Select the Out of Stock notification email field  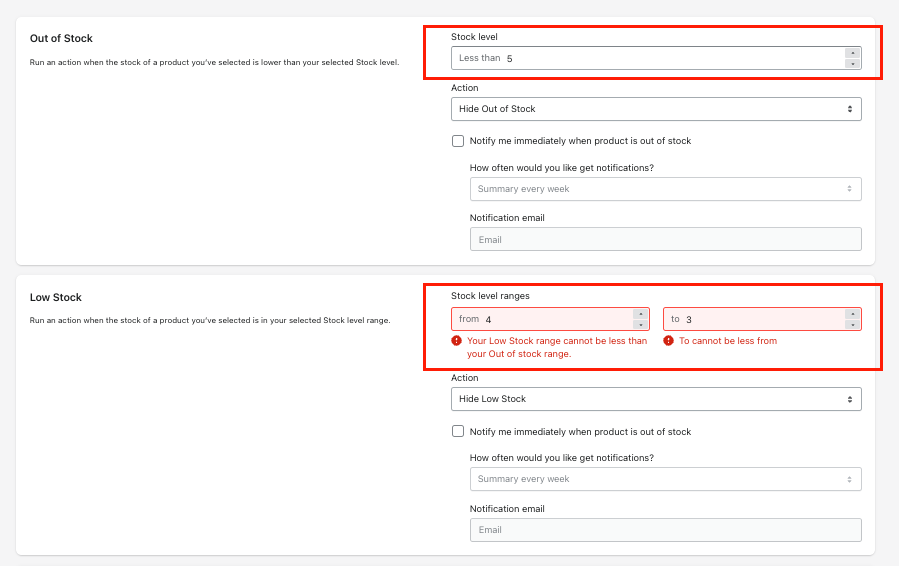[665, 240]
